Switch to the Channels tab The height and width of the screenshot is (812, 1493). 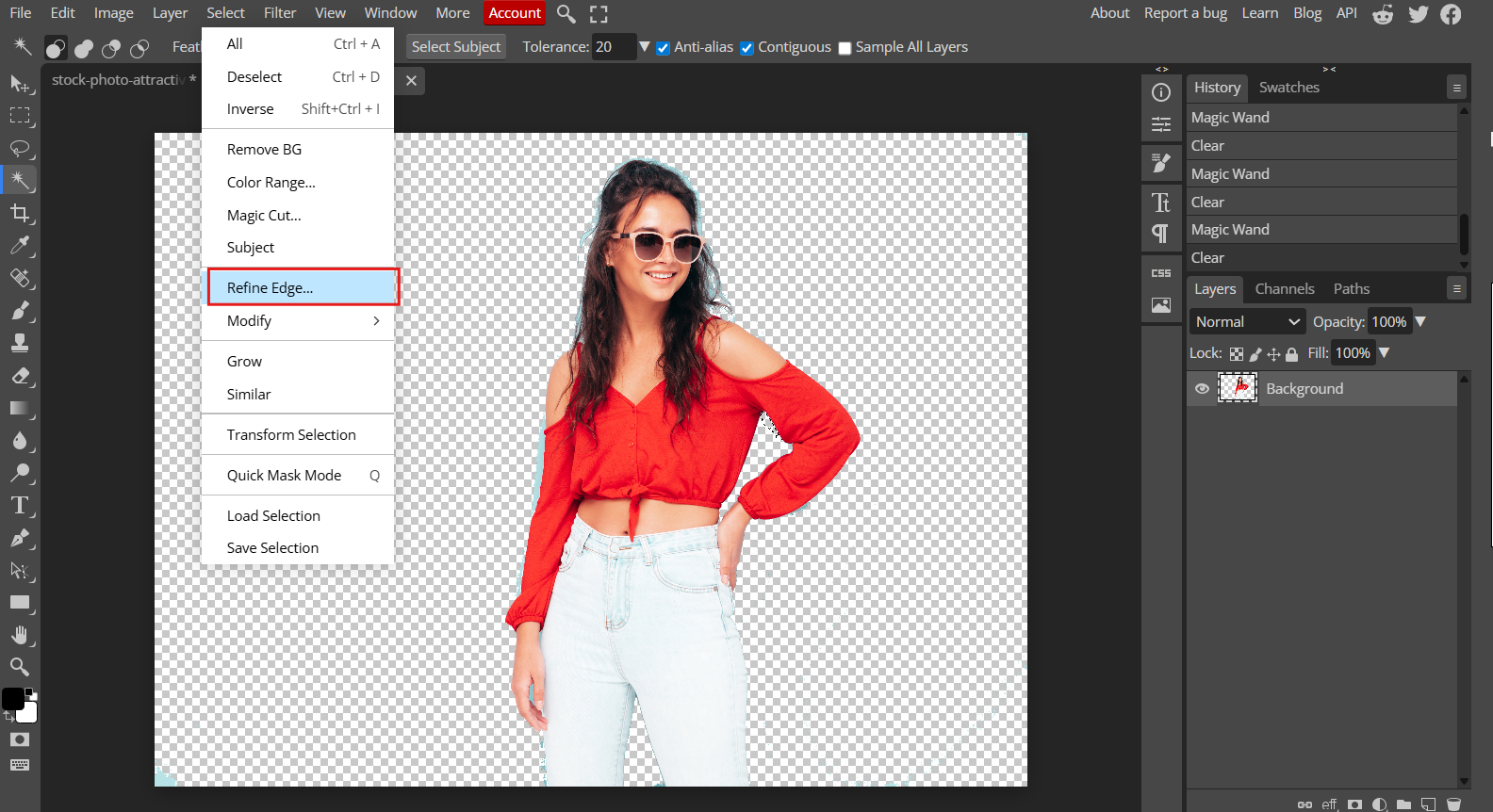pyautogui.click(x=1284, y=289)
